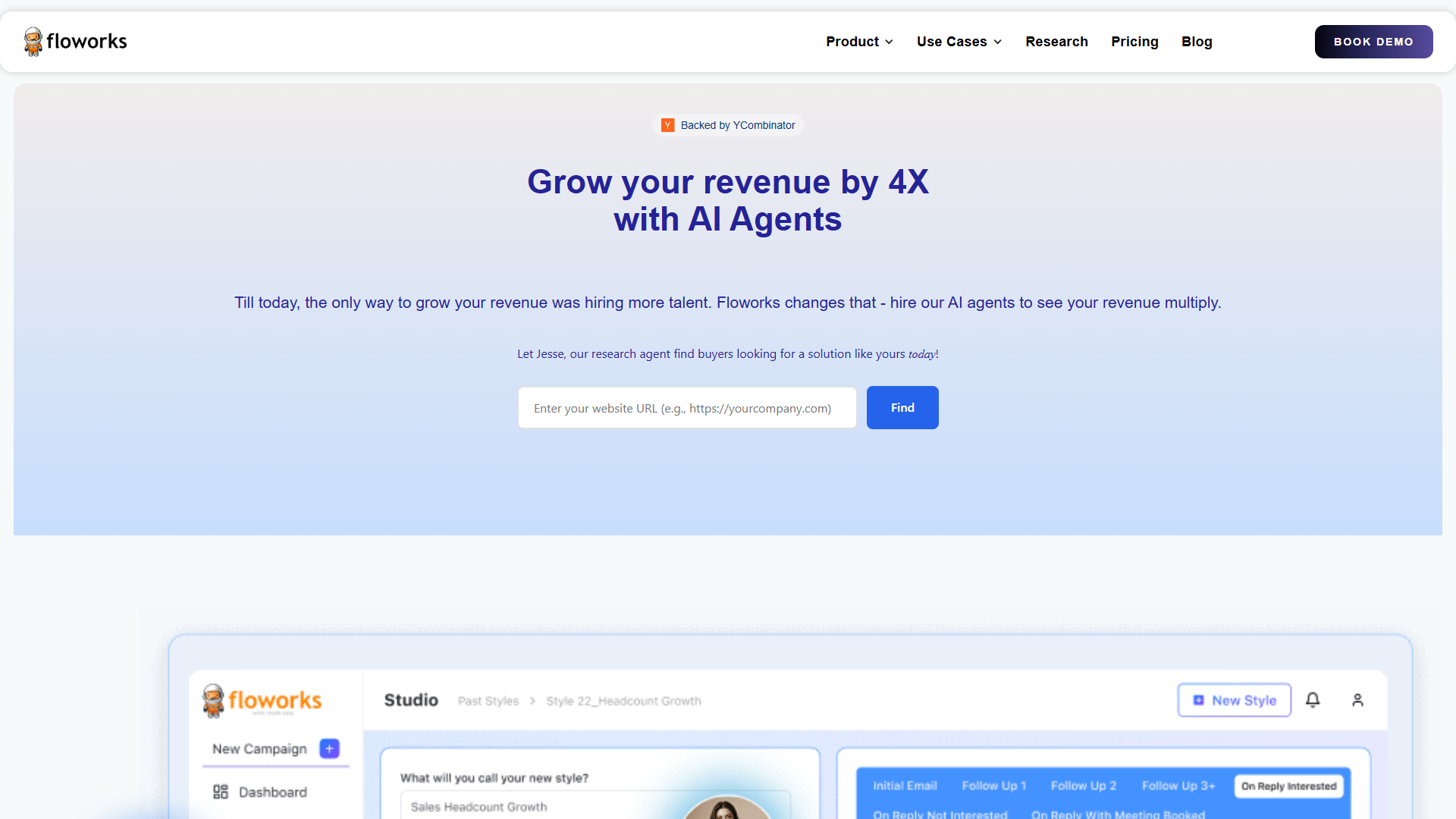Open the Research nav item
The width and height of the screenshot is (1456, 819).
coord(1056,42)
